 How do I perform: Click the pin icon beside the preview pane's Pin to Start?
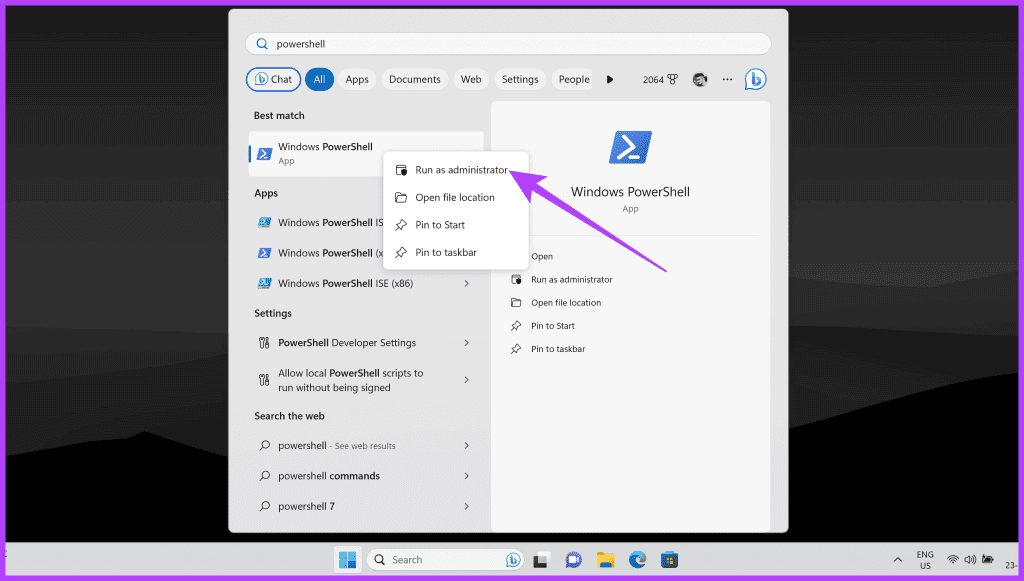(516, 326)
